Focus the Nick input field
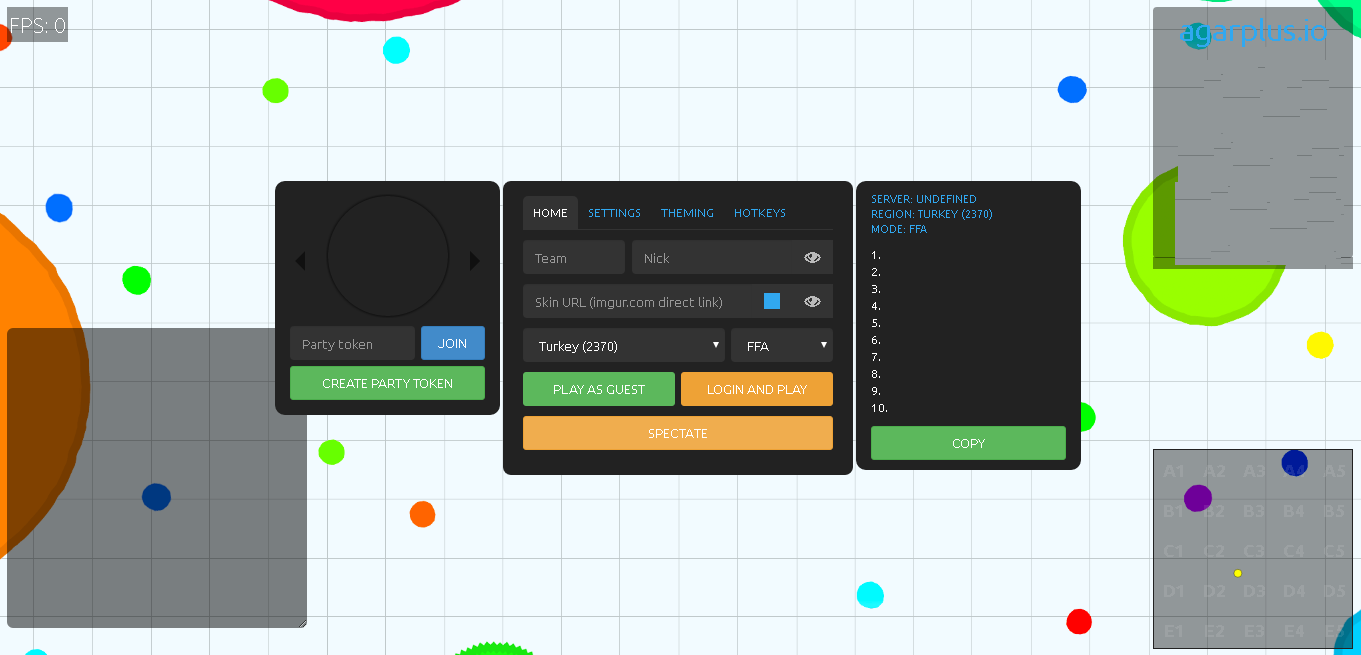This screenshot has height=655, width=1361. coord(732,257)
